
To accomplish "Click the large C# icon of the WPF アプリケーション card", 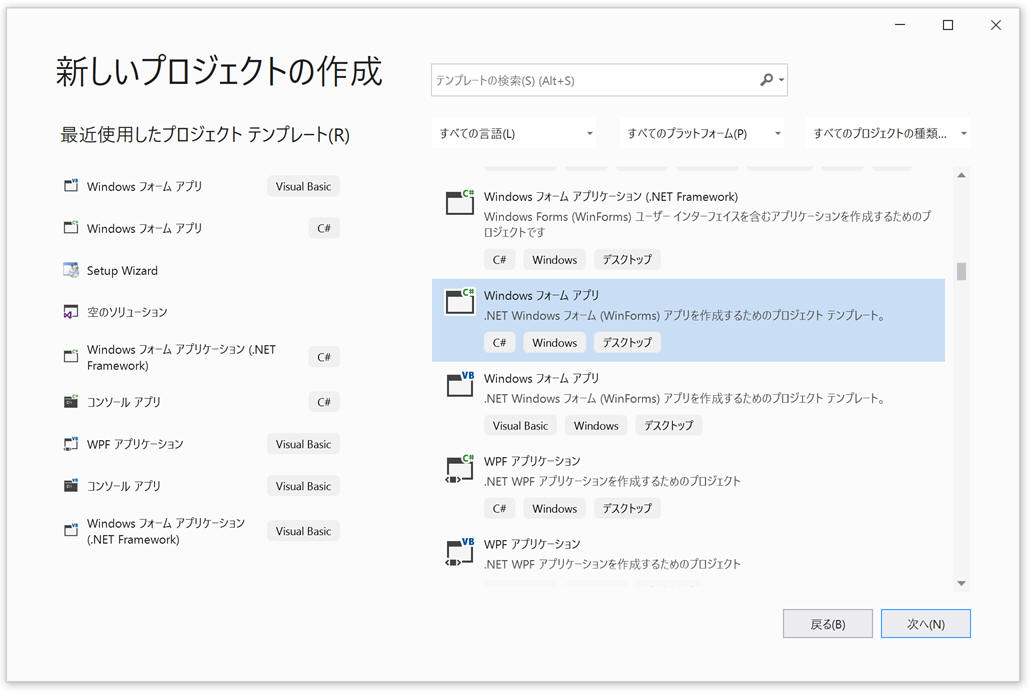I will coord(460,467).
